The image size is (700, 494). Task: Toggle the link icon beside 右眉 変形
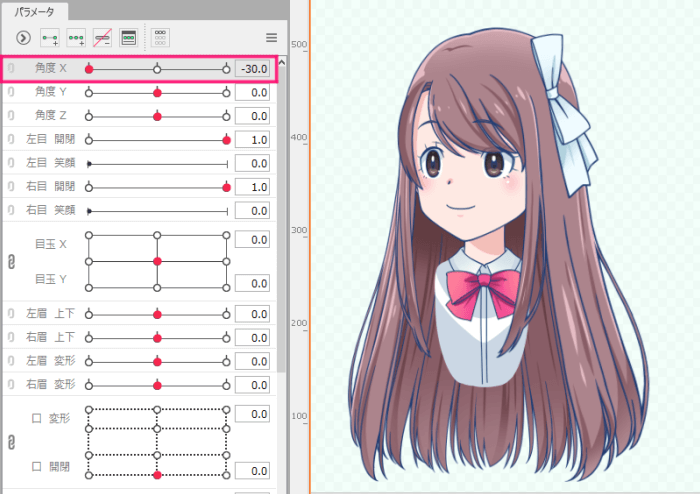[x=11, y=385]
